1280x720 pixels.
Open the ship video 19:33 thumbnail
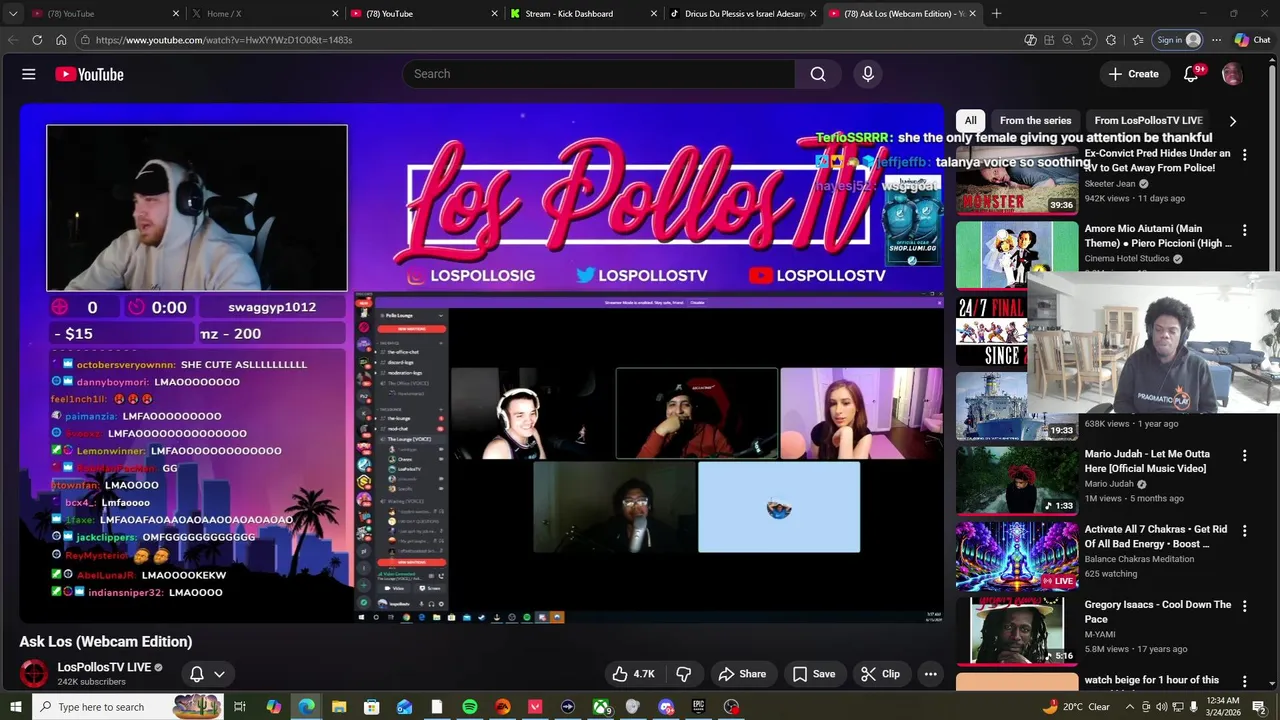[x=1017, y=406]
